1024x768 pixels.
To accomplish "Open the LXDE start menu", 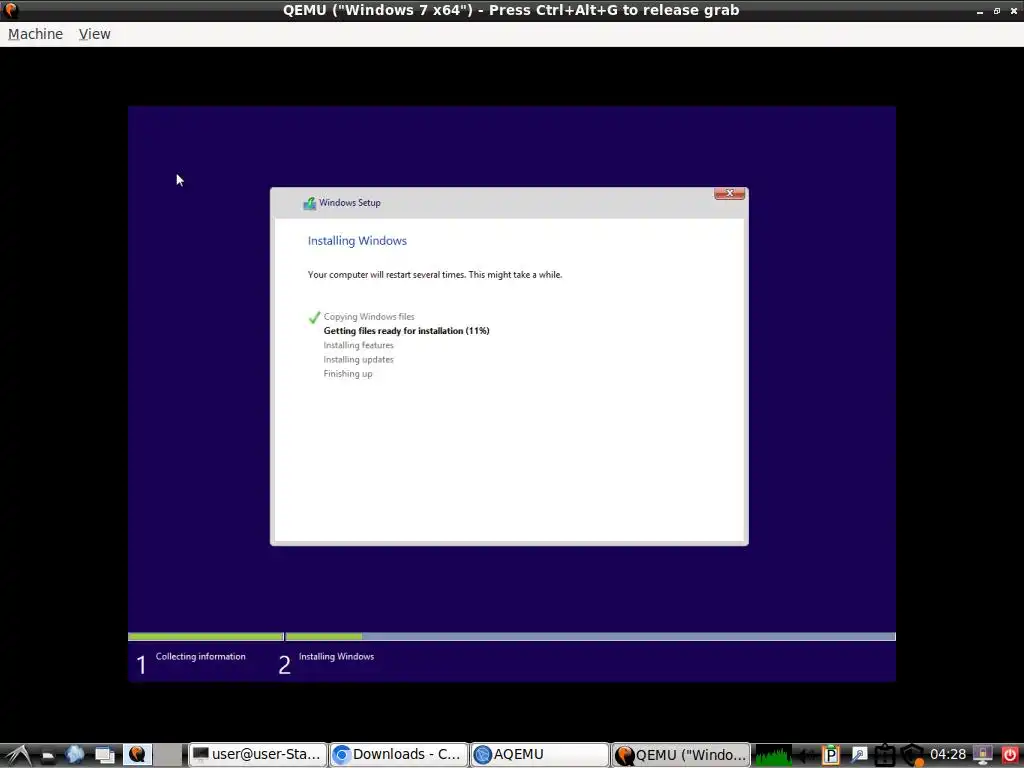I will pos(18,755).
